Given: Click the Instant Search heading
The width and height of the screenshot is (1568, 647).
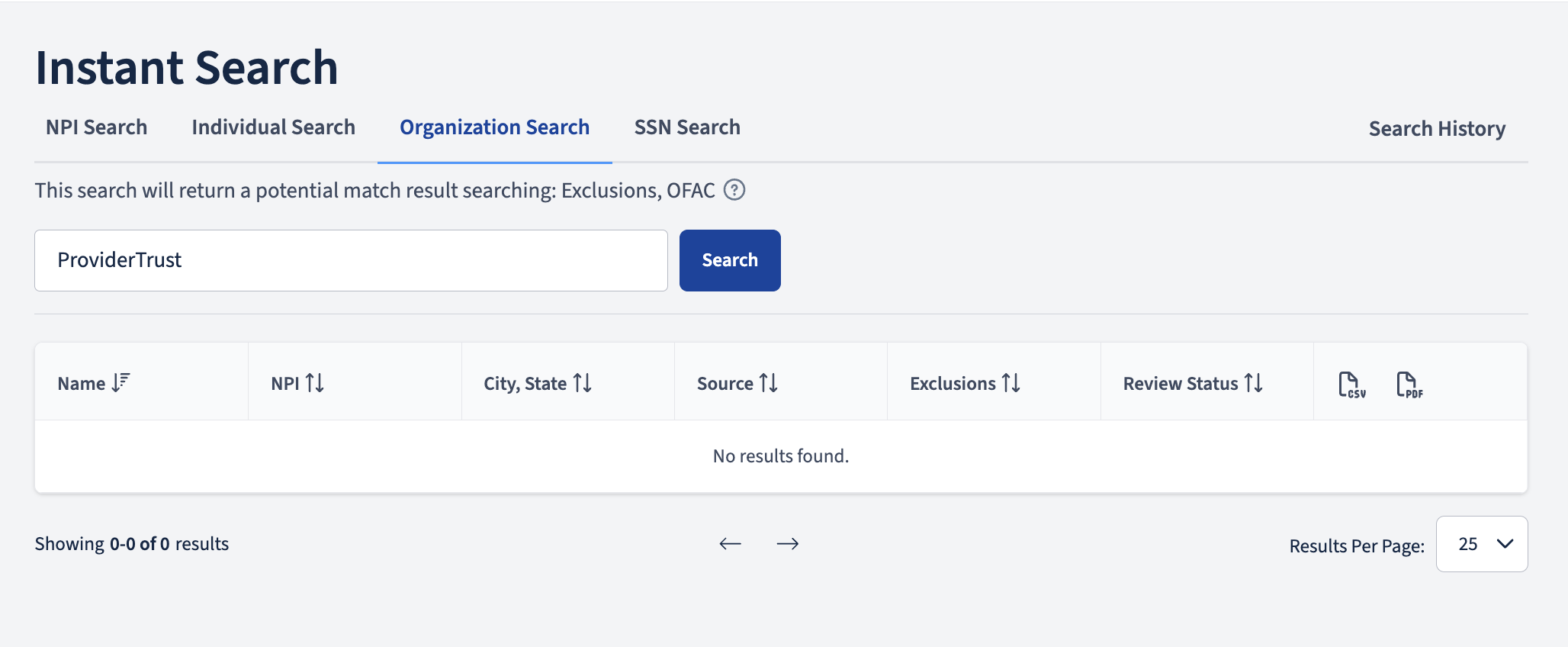Looking at the screenshot, I should coord(187,67).
